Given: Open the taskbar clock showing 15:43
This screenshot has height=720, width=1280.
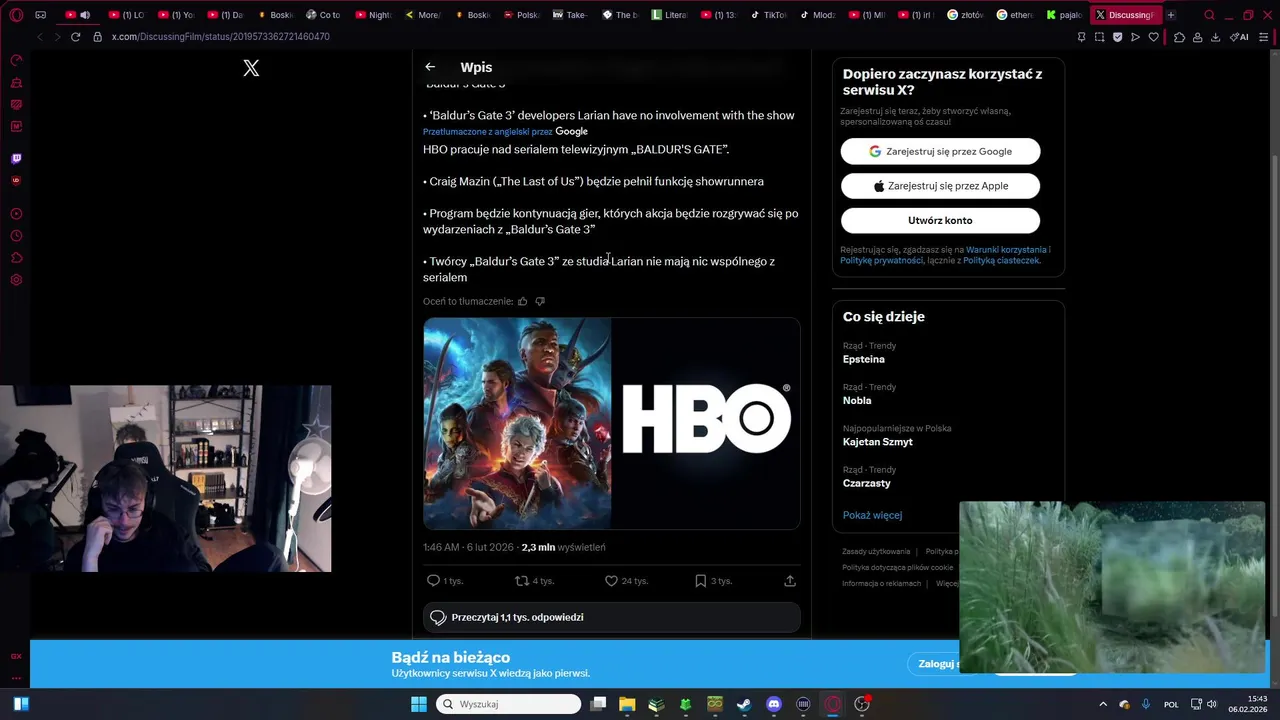Looking at the screenshot, I should point(1249,704).
